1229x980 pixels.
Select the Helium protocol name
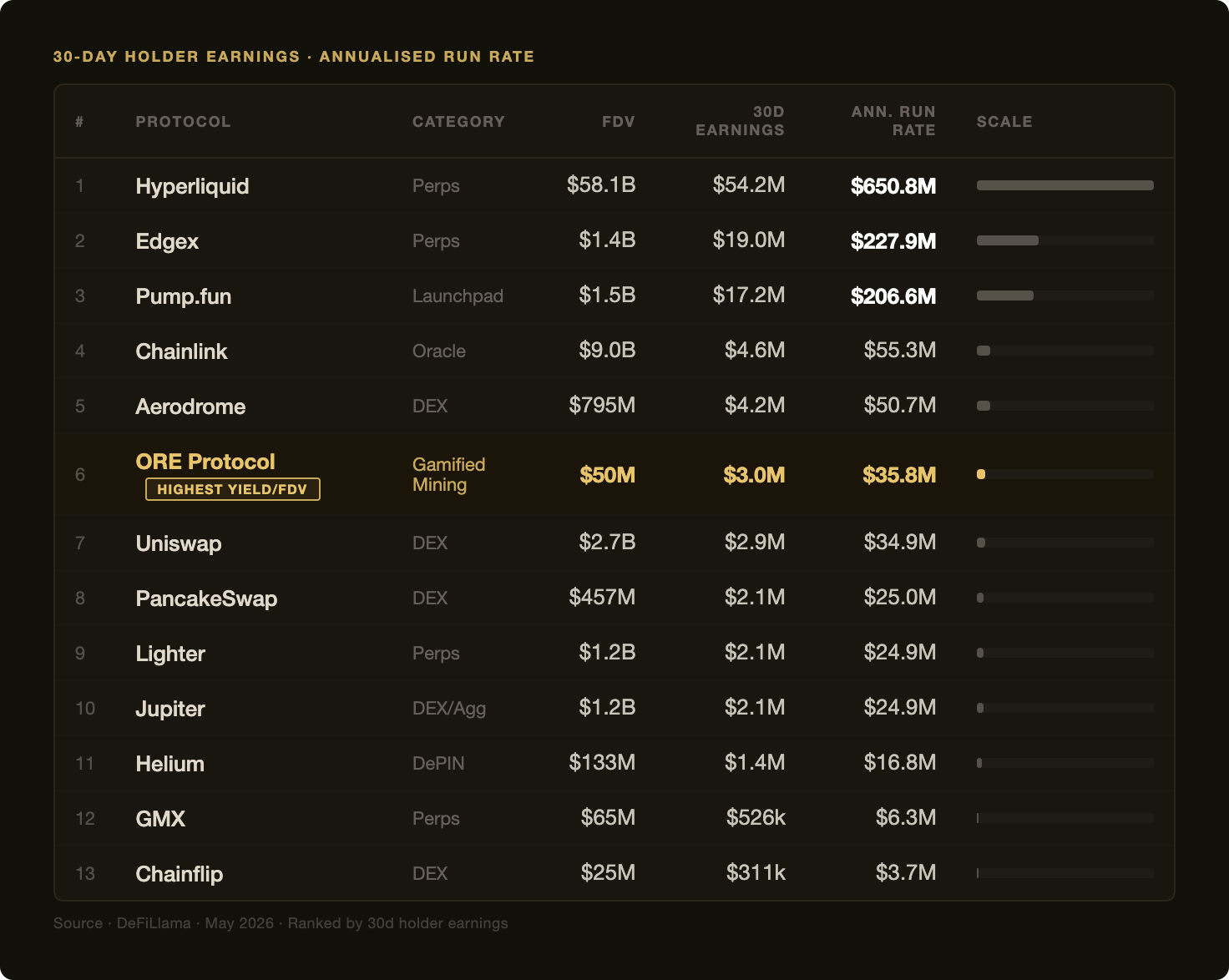click(170, 764)
